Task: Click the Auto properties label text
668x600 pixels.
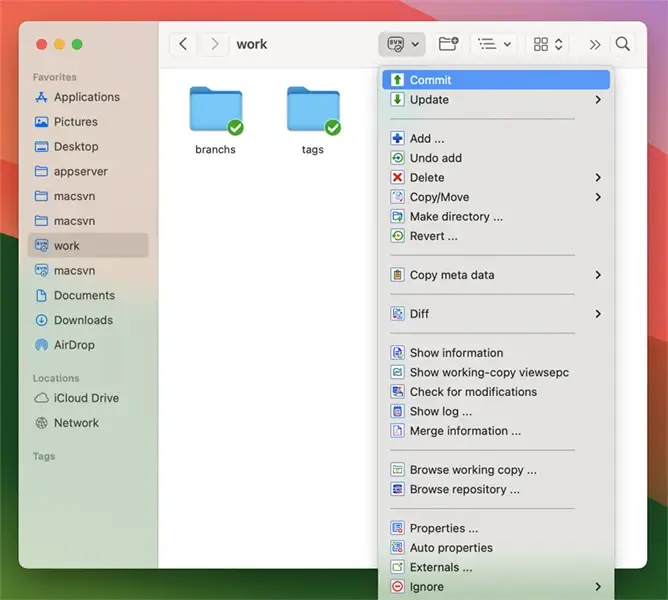Action: click(x=451, y=548)
